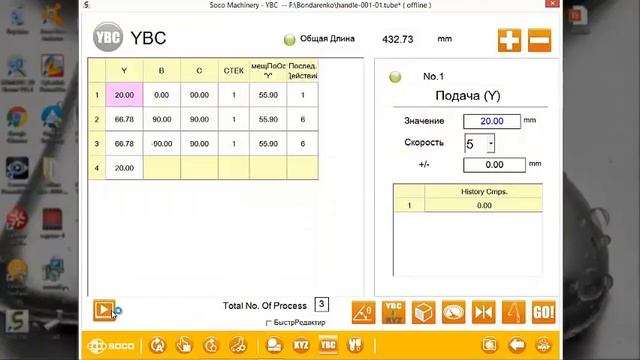This screenshot has width=640, height=360.
Task: Click the round icon left of XYZ
Action: point(275,345)
